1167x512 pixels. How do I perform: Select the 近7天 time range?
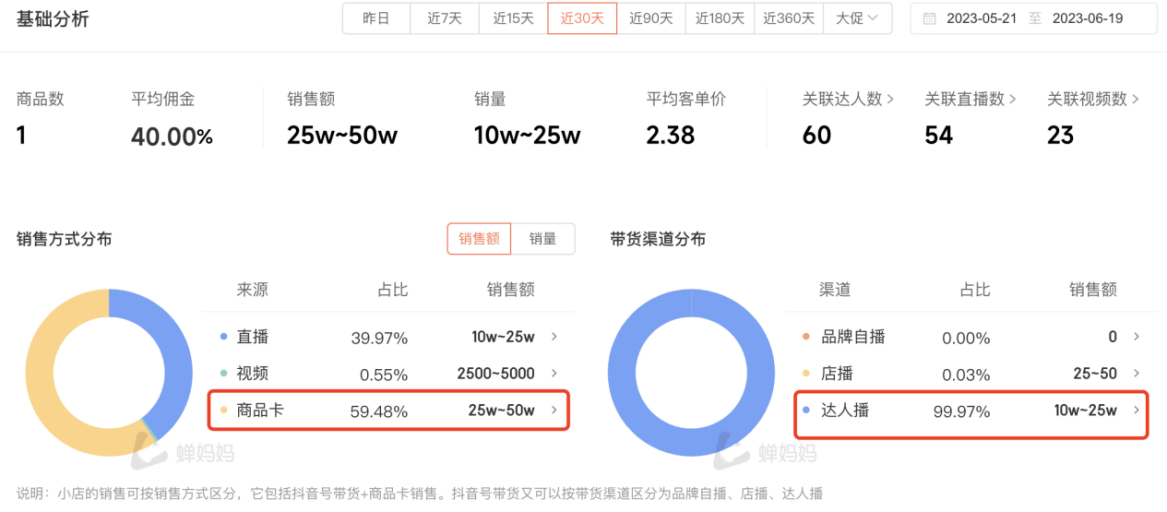tap(445, 18)
